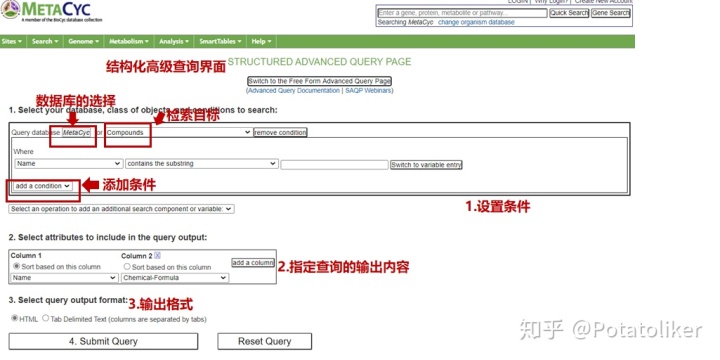Click the MetaCyc query database selector
Screen dimensions: 720x360
(x=77, y=132)
